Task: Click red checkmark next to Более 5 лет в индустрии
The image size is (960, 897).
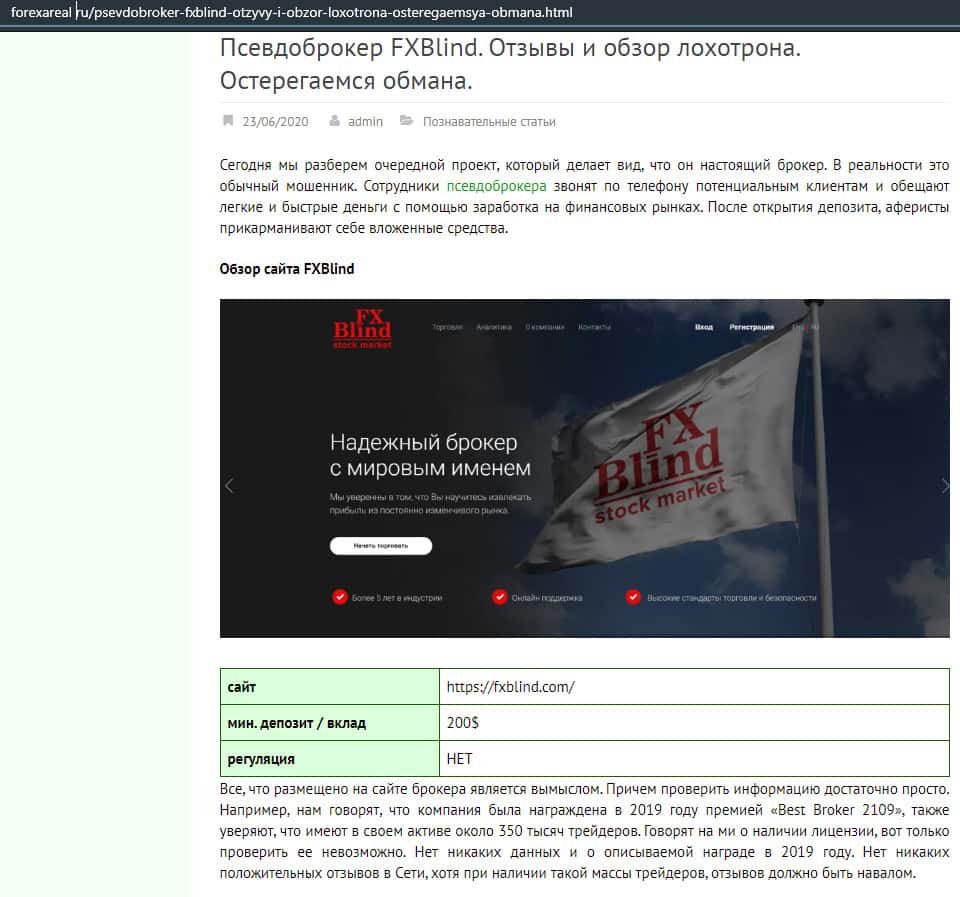Action: tap(340, 596)
